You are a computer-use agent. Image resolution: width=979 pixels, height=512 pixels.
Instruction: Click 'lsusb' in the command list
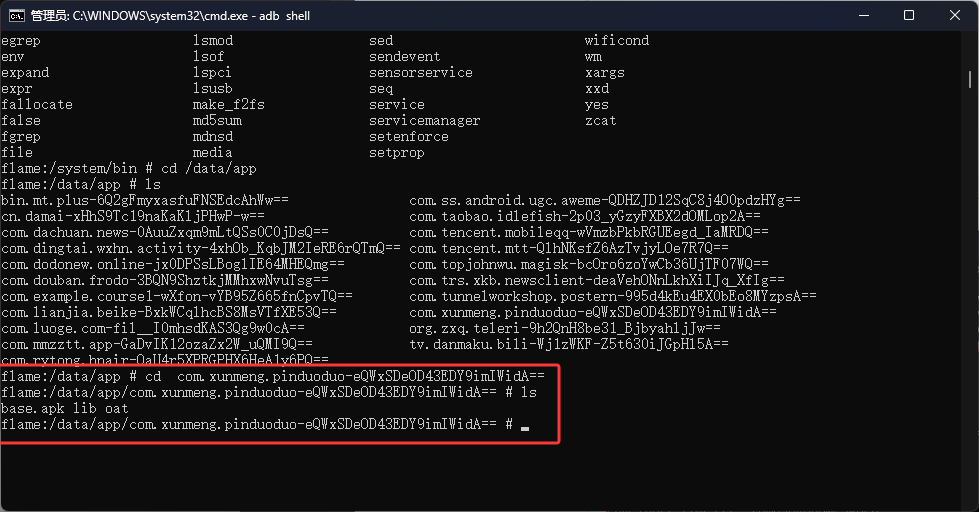(x=213, y=89)
